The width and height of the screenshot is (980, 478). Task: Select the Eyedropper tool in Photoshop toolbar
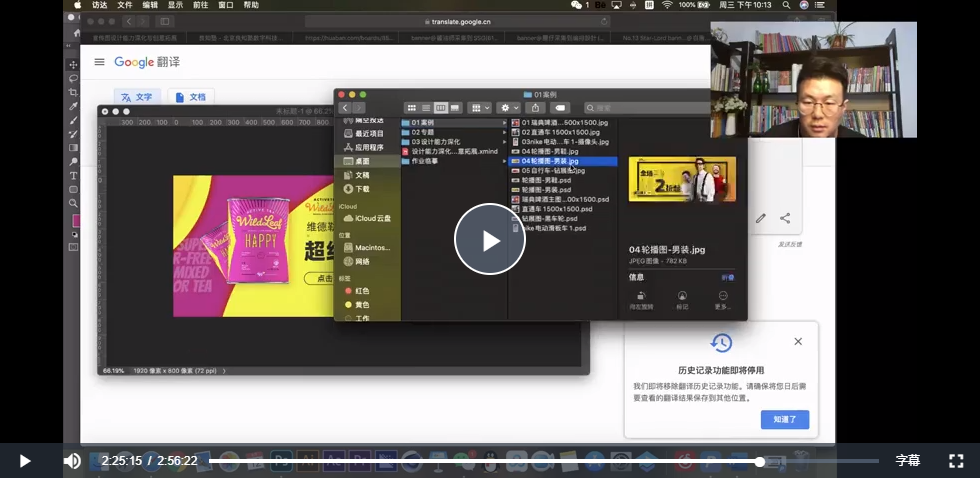coord(73,106)
